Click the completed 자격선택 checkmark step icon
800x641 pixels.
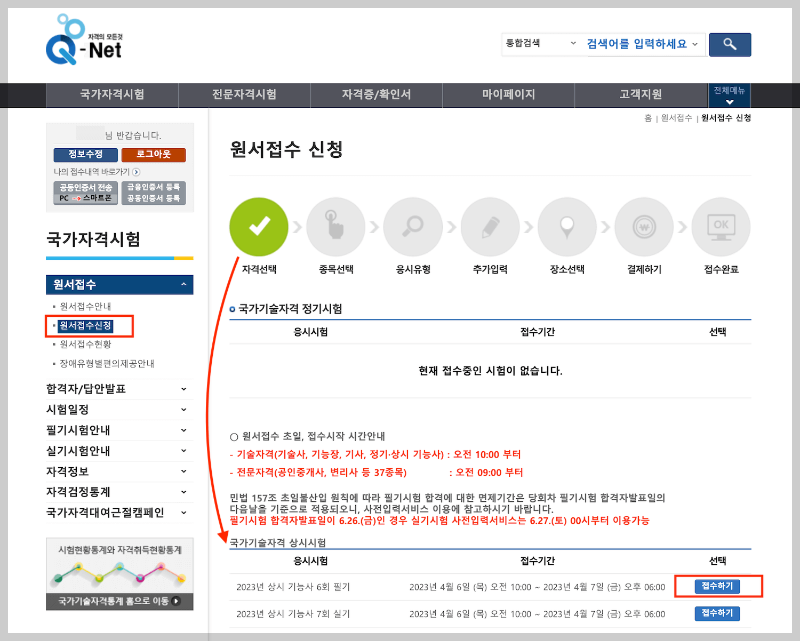pos(258,226)
